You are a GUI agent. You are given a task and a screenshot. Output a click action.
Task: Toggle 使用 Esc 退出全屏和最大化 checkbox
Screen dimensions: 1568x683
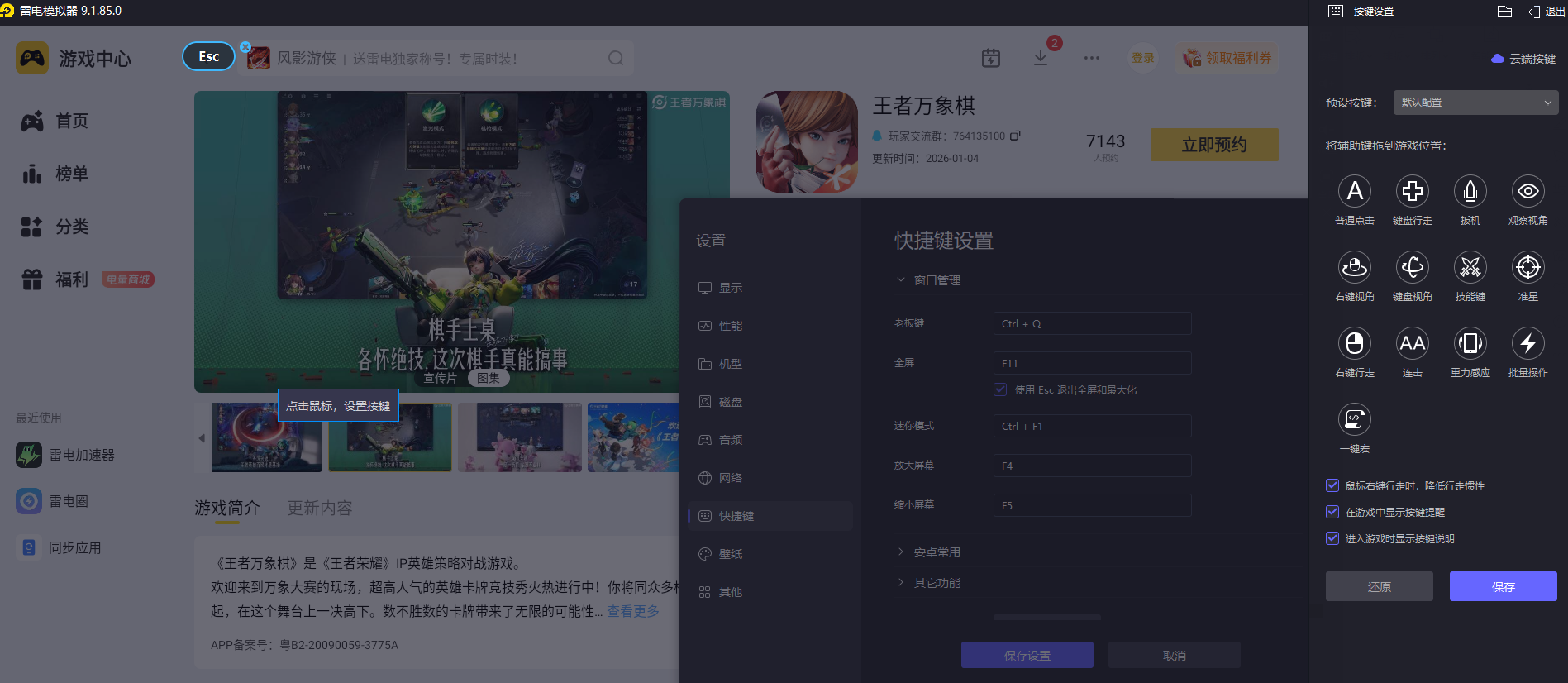(x=1000, y=389)
